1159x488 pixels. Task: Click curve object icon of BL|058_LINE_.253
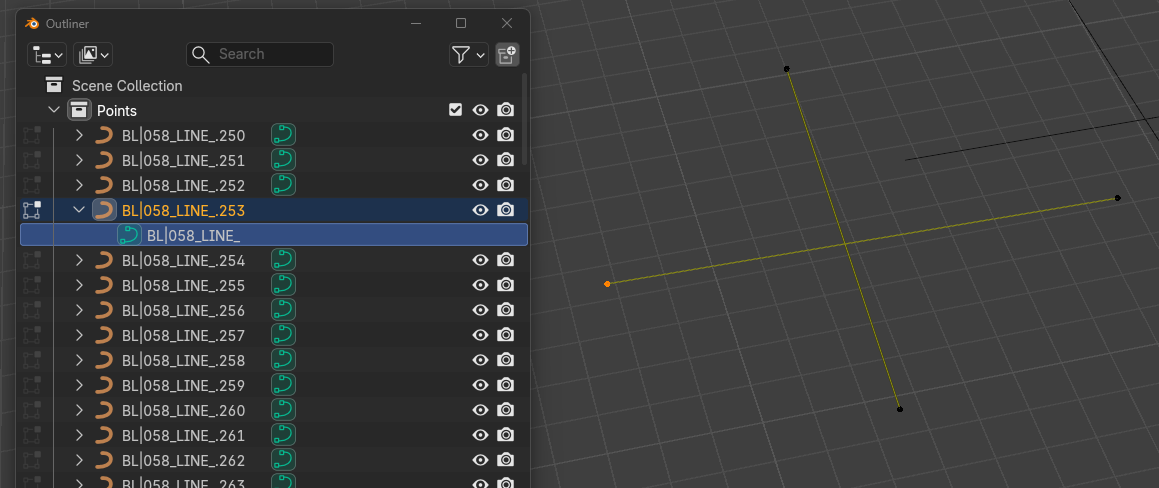click(104, 210)
